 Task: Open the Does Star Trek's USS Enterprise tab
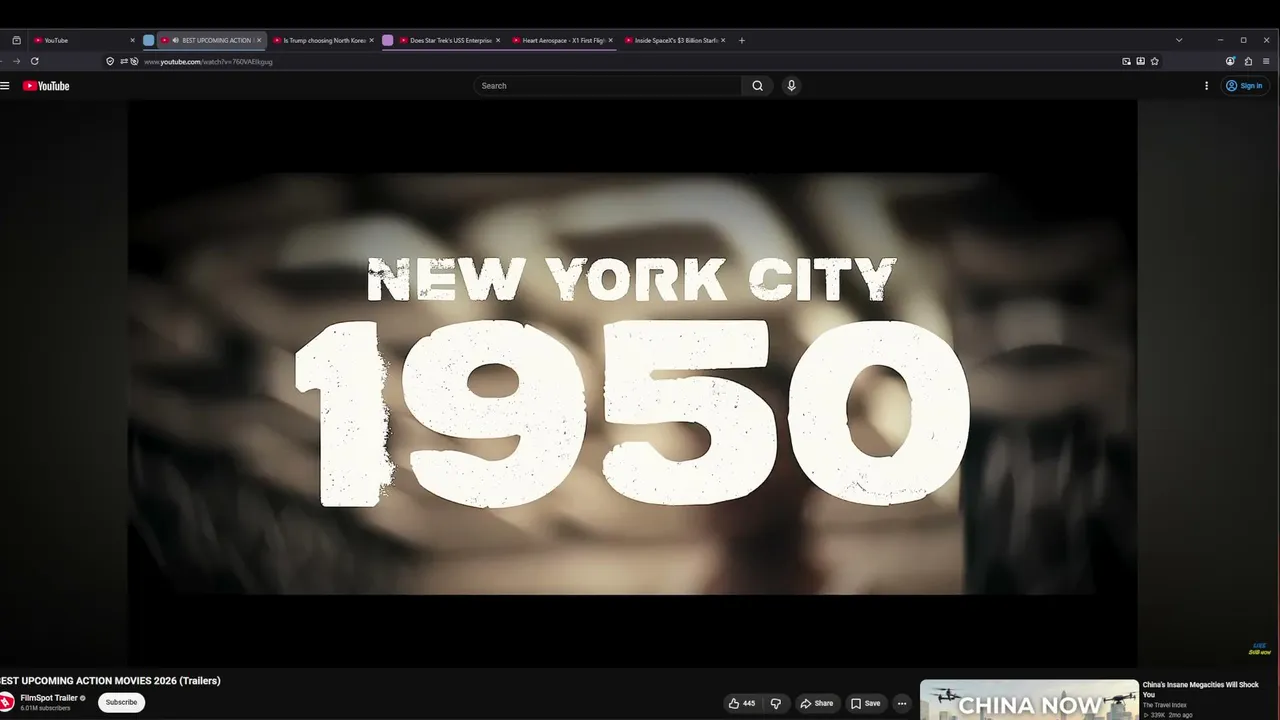[450, 40]
